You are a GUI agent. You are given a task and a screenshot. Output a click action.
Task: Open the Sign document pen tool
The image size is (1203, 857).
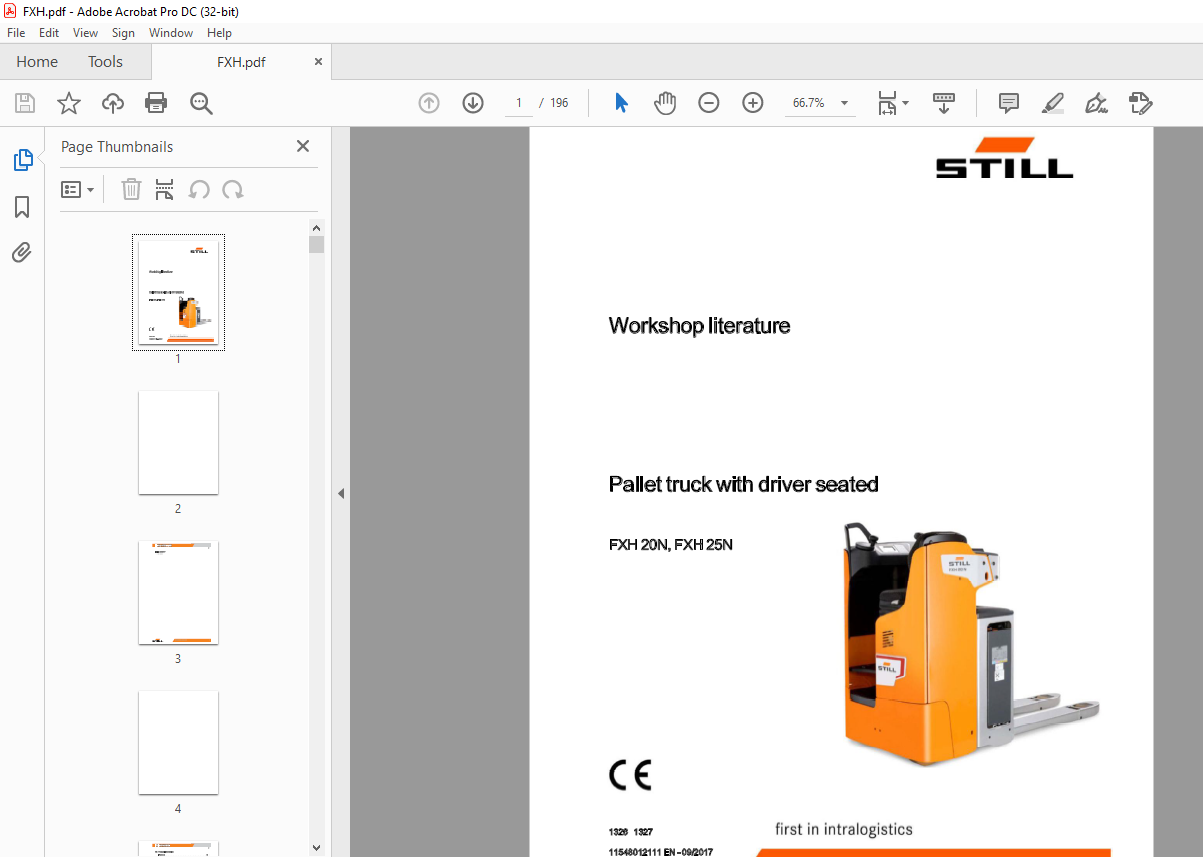1096,103
